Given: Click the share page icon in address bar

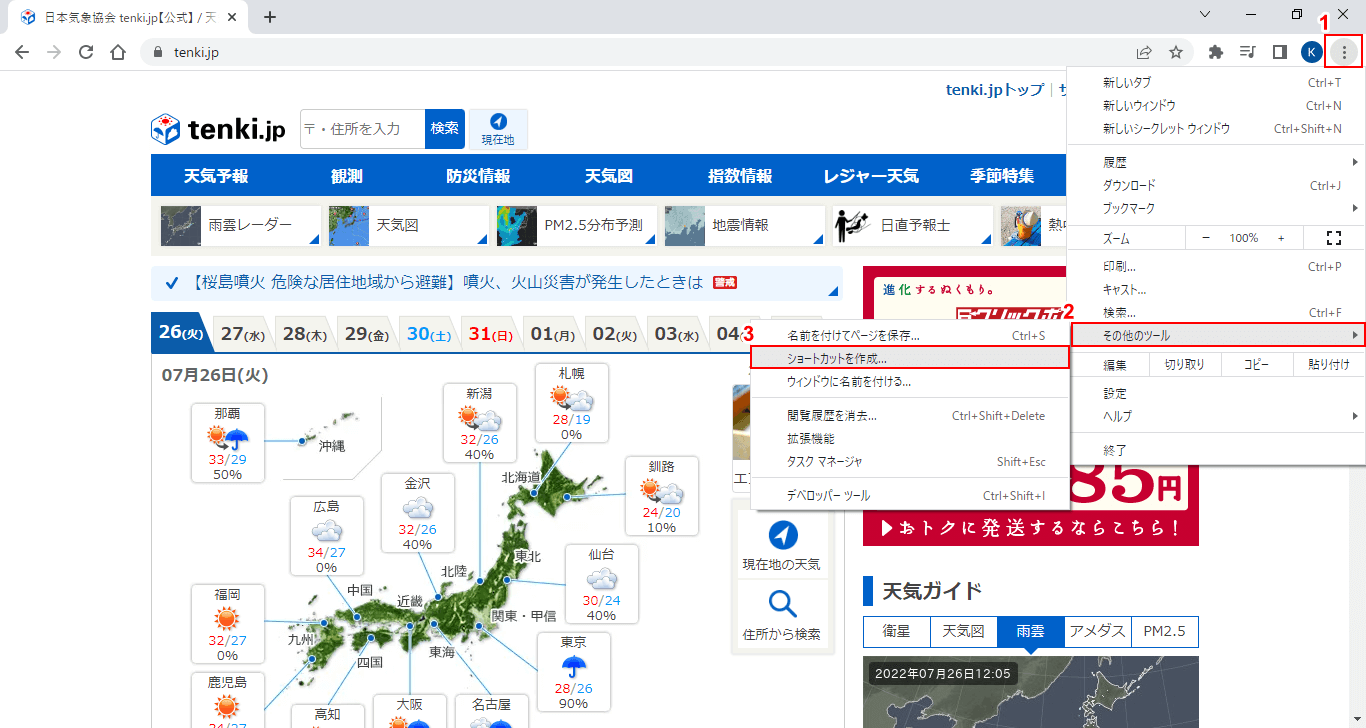Looking at the screenshot, I should (1144, 52).
